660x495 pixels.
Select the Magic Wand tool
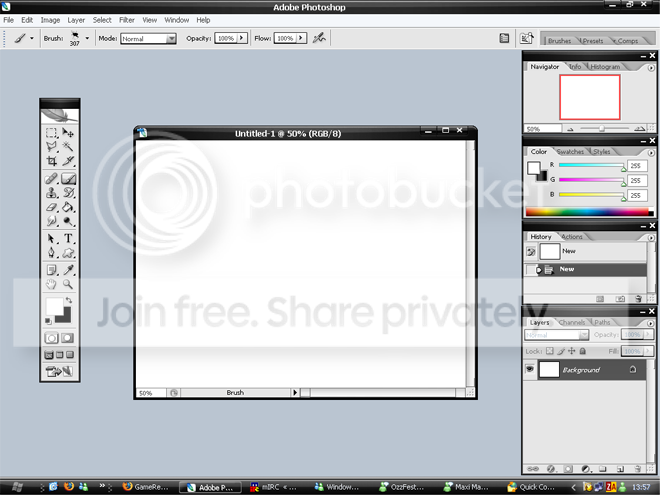coord(68,146)
